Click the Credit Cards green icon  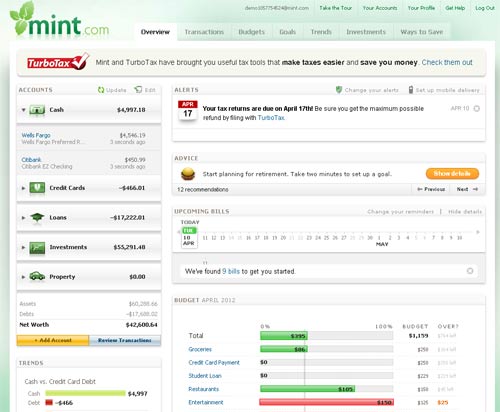(37, 188)
